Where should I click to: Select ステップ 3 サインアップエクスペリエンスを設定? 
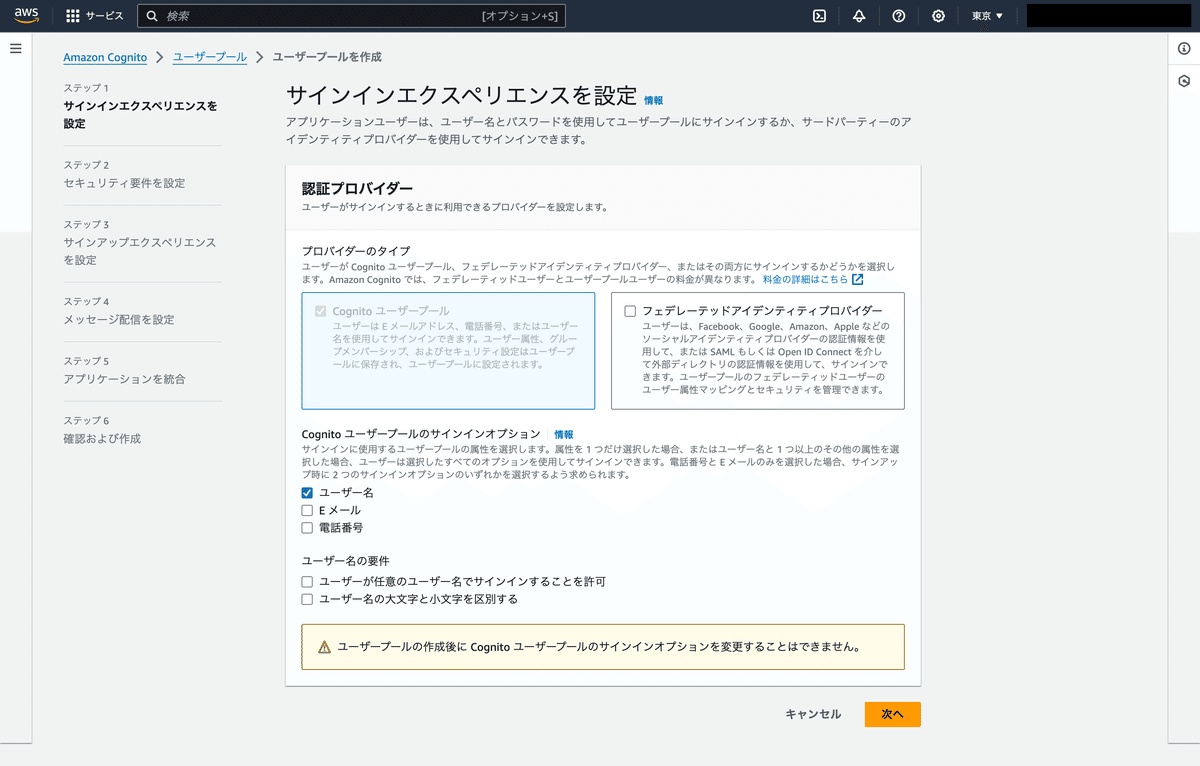[141, 242]
